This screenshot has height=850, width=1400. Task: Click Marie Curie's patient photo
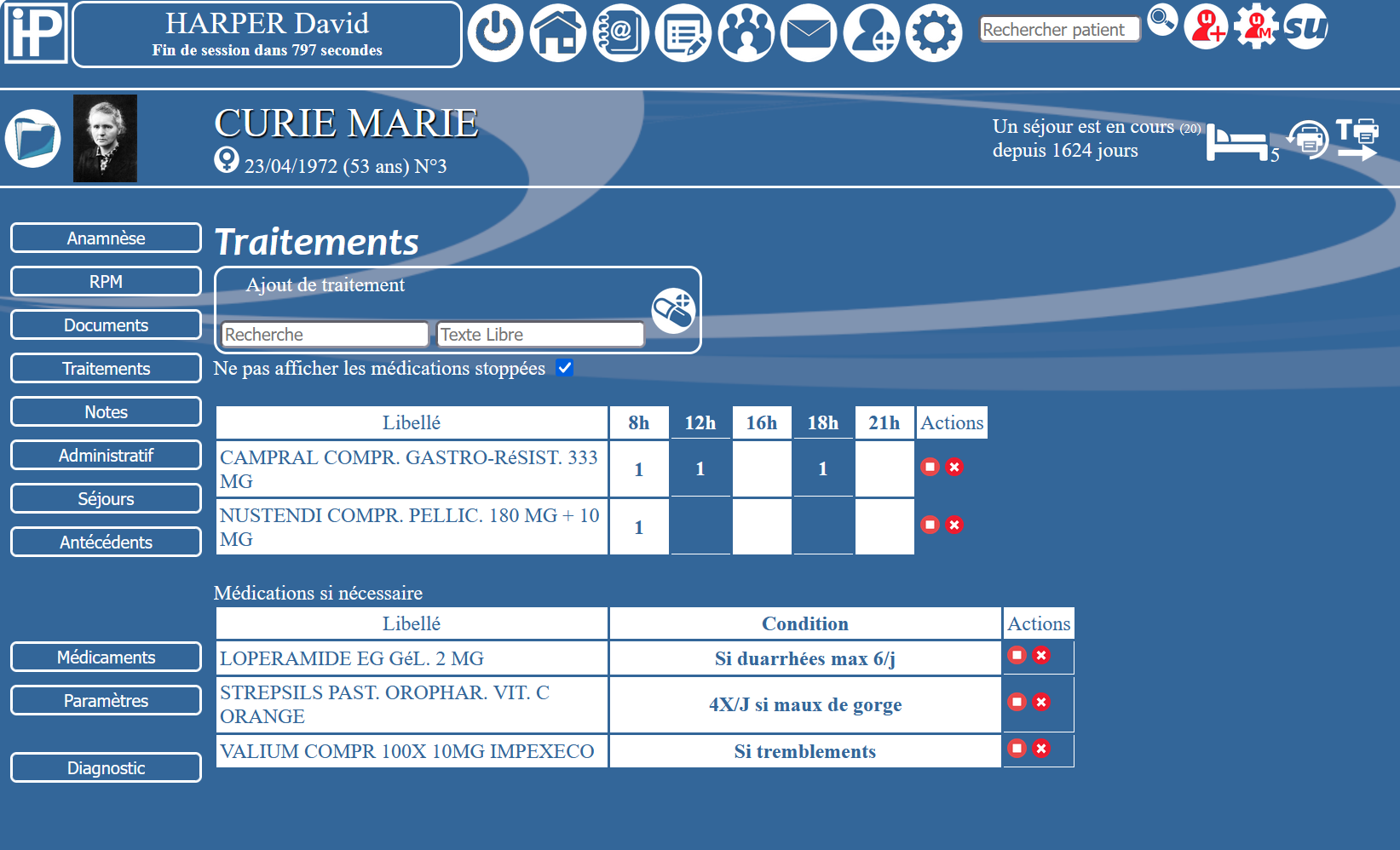105,139
